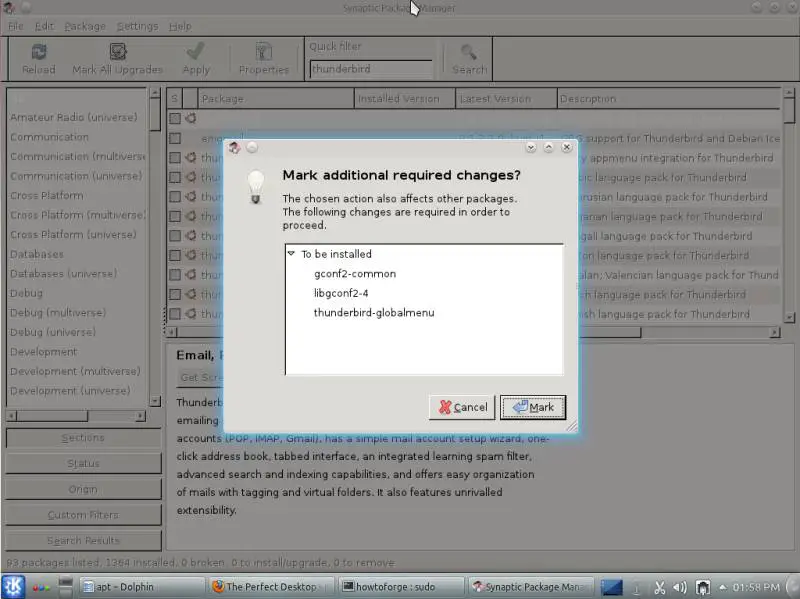Toggle the checkbox for the appmenu integration package
Screen dimensions: 800x599
click(x=175, y=158)
